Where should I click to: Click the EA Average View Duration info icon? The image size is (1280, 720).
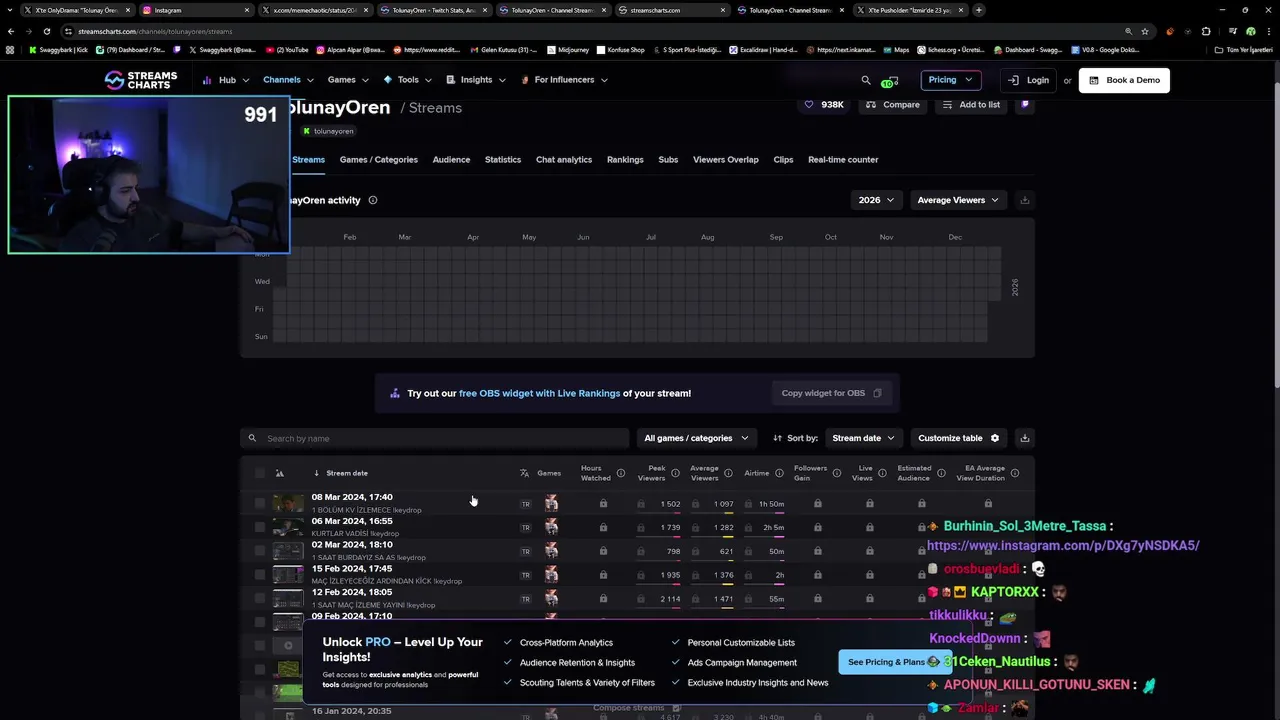click(1015, 473)
